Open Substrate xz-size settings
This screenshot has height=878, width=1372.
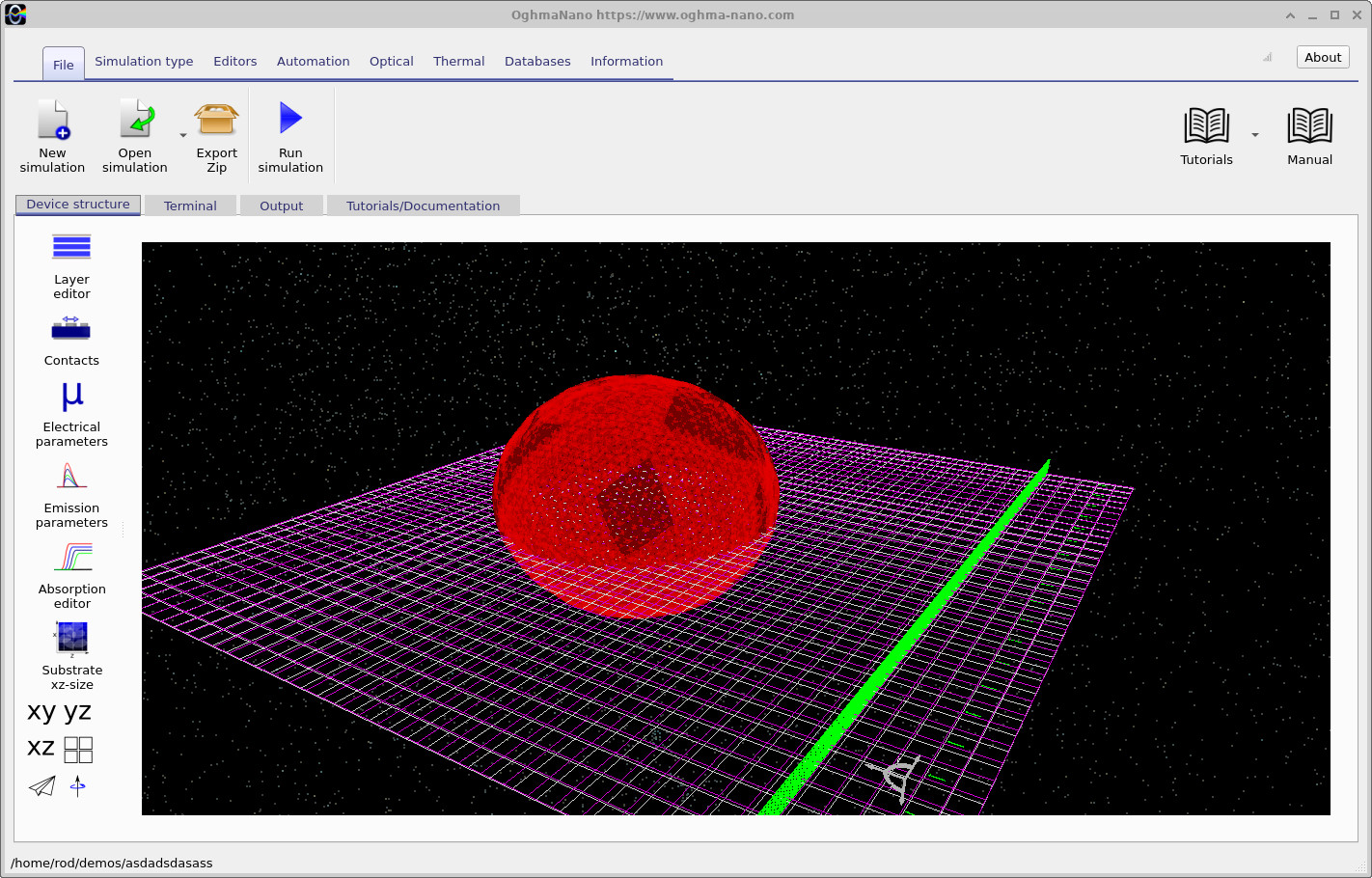click(71, 657)
